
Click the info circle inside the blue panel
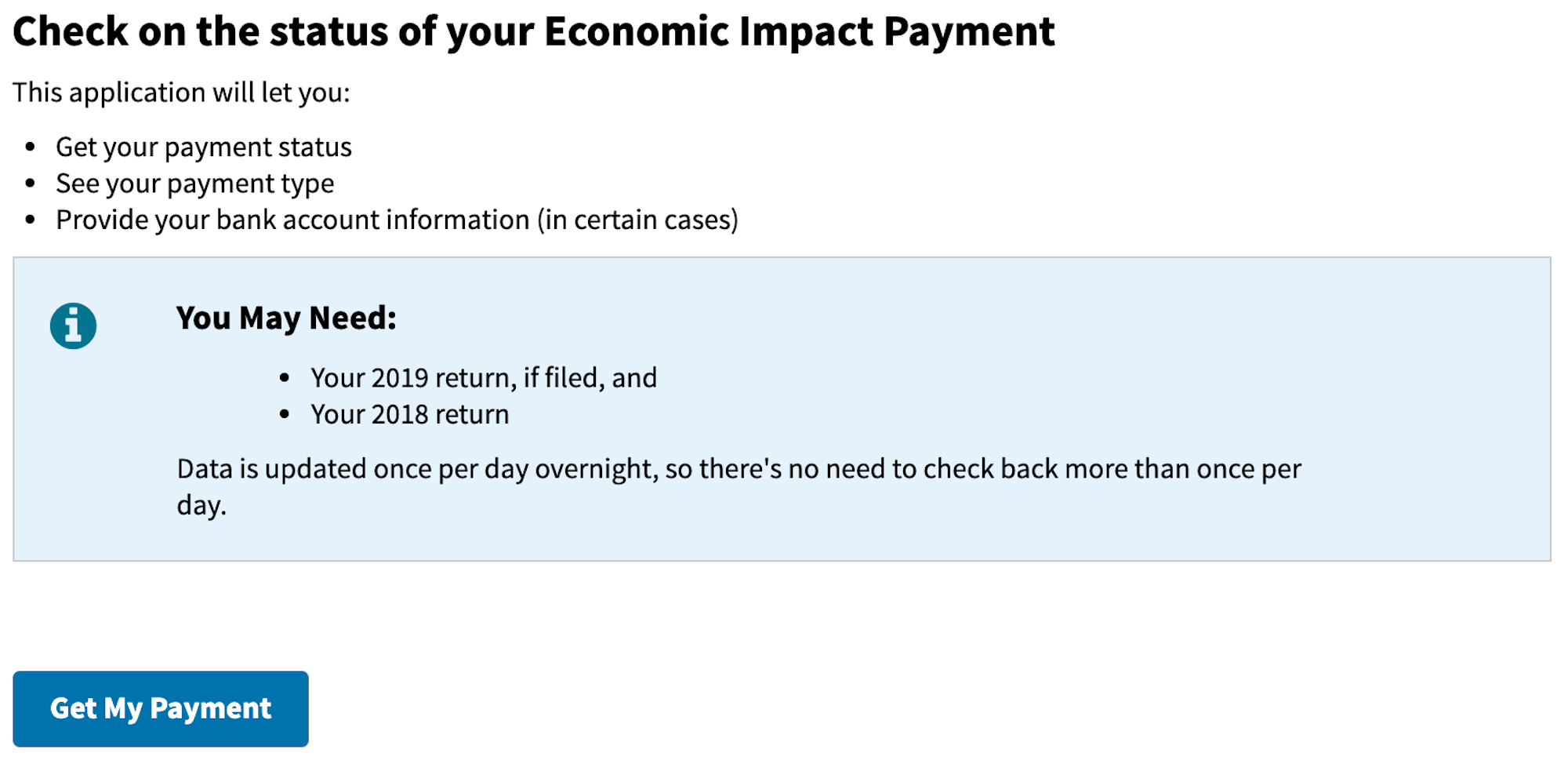72,325
